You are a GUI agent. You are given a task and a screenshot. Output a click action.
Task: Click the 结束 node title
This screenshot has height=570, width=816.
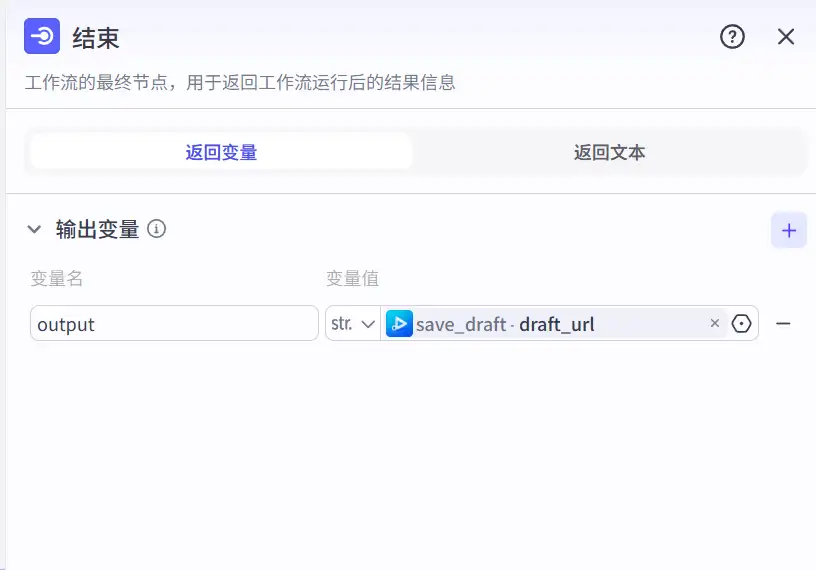tap(96, 38)
